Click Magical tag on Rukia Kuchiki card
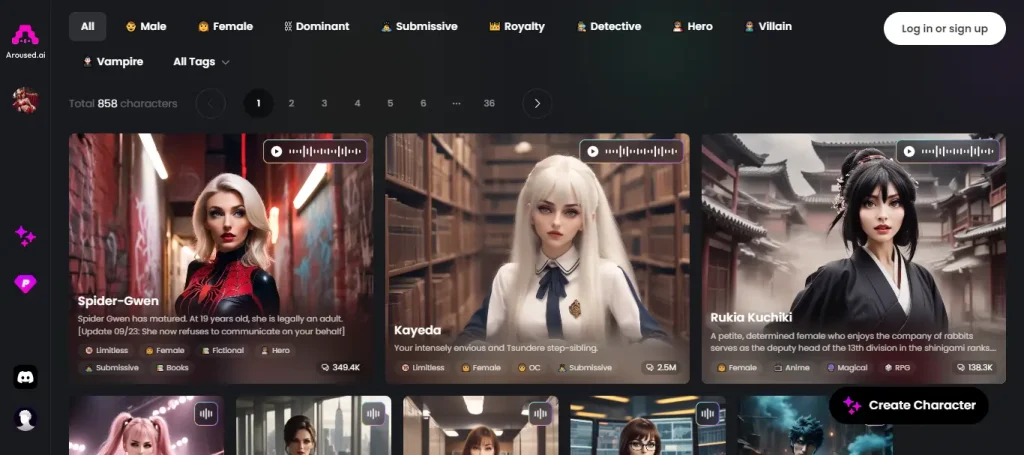The height and width of the screenshot is (455, 1024). pyautogui.click(x=848, y=368)
